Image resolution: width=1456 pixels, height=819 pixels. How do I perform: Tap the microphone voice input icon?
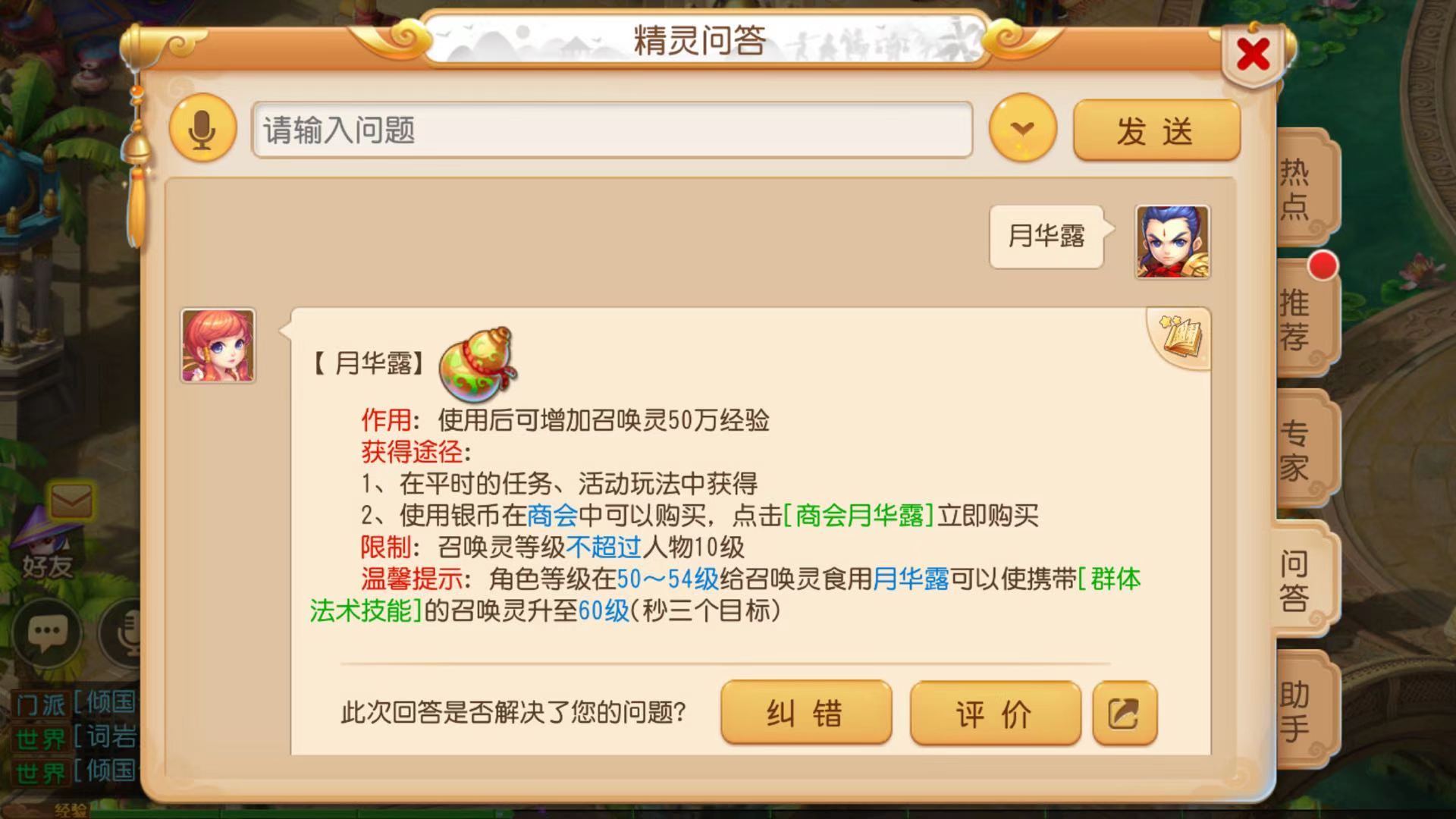(x=202, y=129)
